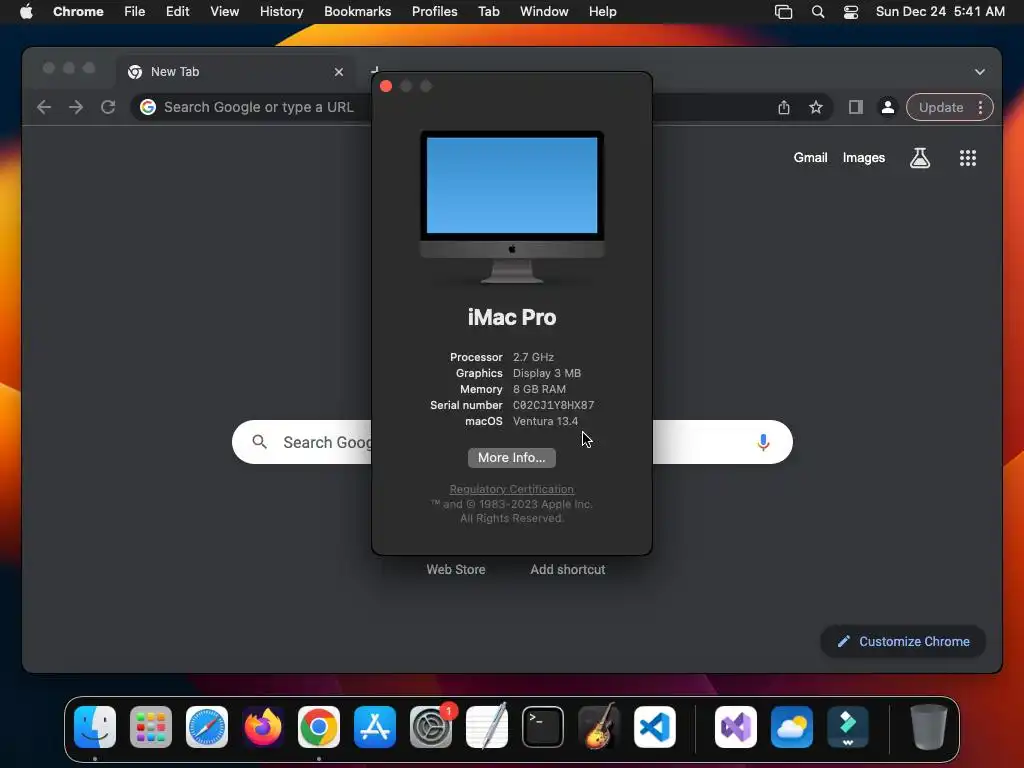
Task: Open the Chrome application menu
Action: (x=78, y=12)
